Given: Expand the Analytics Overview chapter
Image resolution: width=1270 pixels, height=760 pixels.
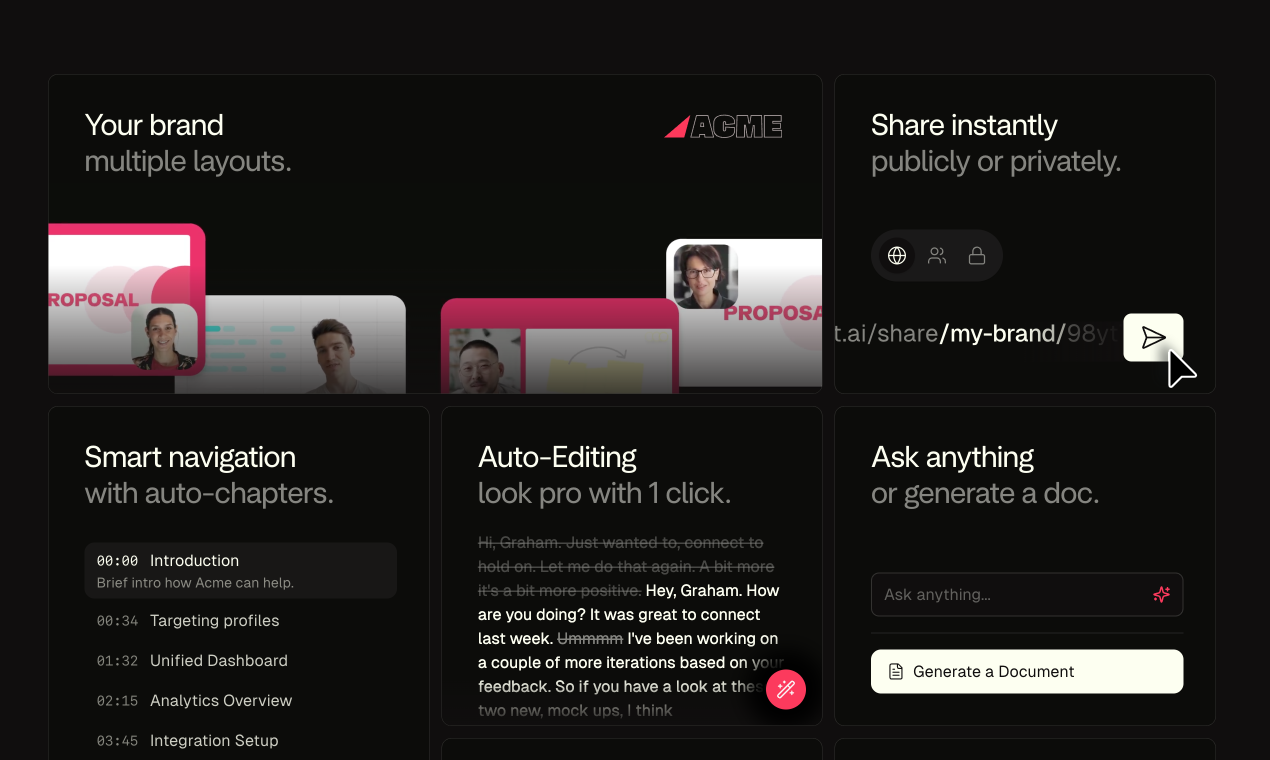Looking at the screenshot, I should [220, 700].
